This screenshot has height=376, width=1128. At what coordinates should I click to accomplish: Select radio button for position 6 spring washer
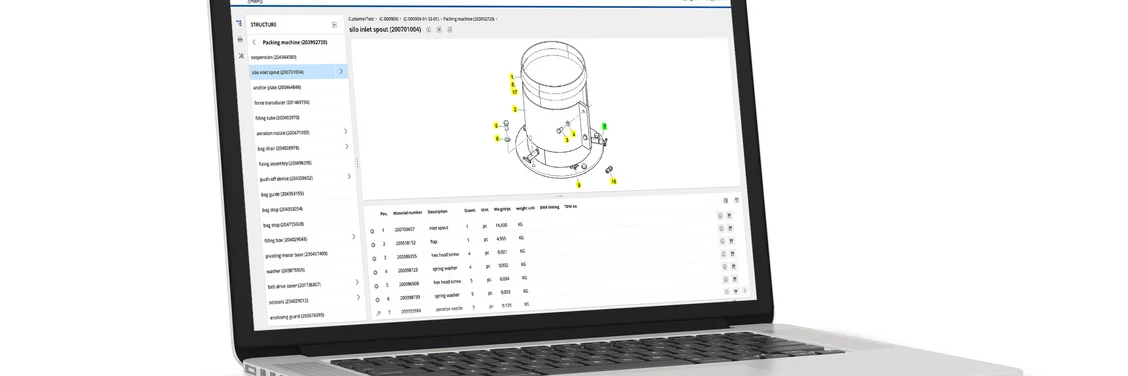click(x=376, y=299)
